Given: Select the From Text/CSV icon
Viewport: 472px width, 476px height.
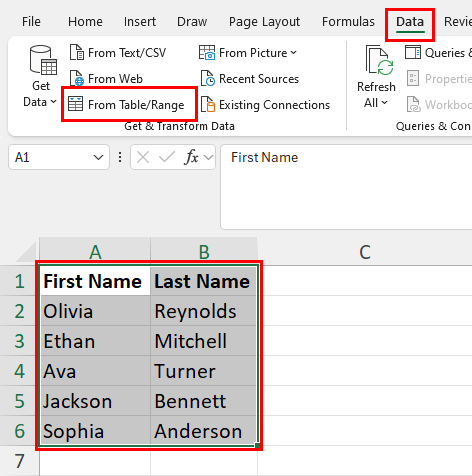Looking at the screenshot, I should click(x=77, y=53).
